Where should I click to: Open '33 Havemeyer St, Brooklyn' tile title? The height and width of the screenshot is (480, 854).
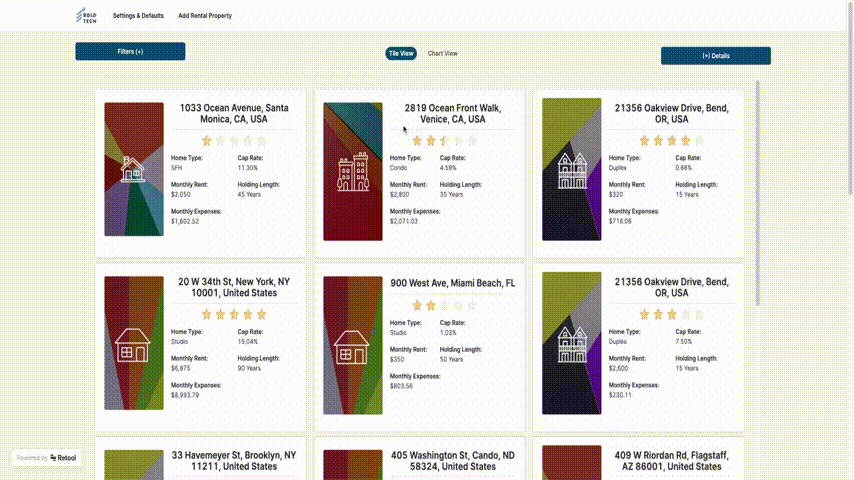pos(234,461)
